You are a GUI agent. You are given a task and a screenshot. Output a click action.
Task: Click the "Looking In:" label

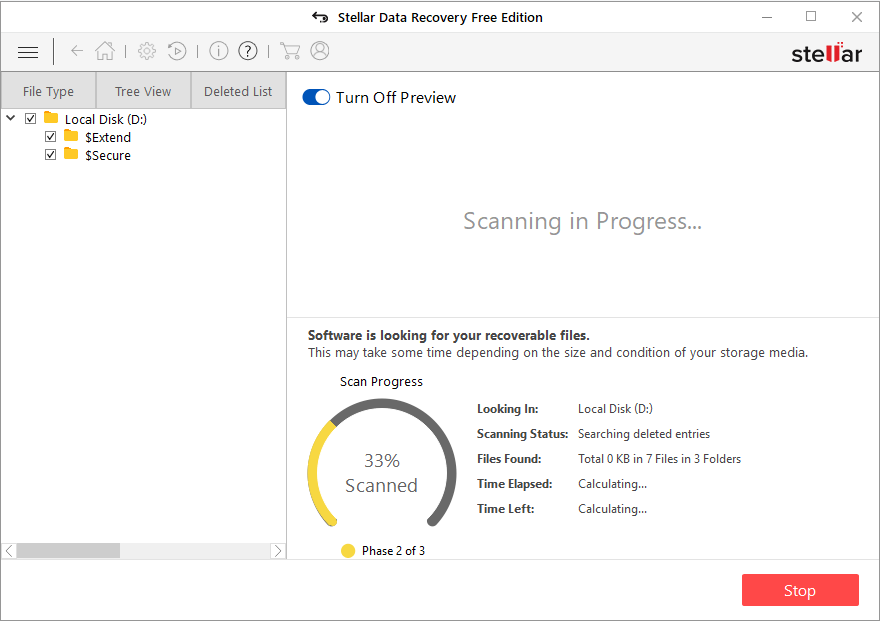coord(507,409)
